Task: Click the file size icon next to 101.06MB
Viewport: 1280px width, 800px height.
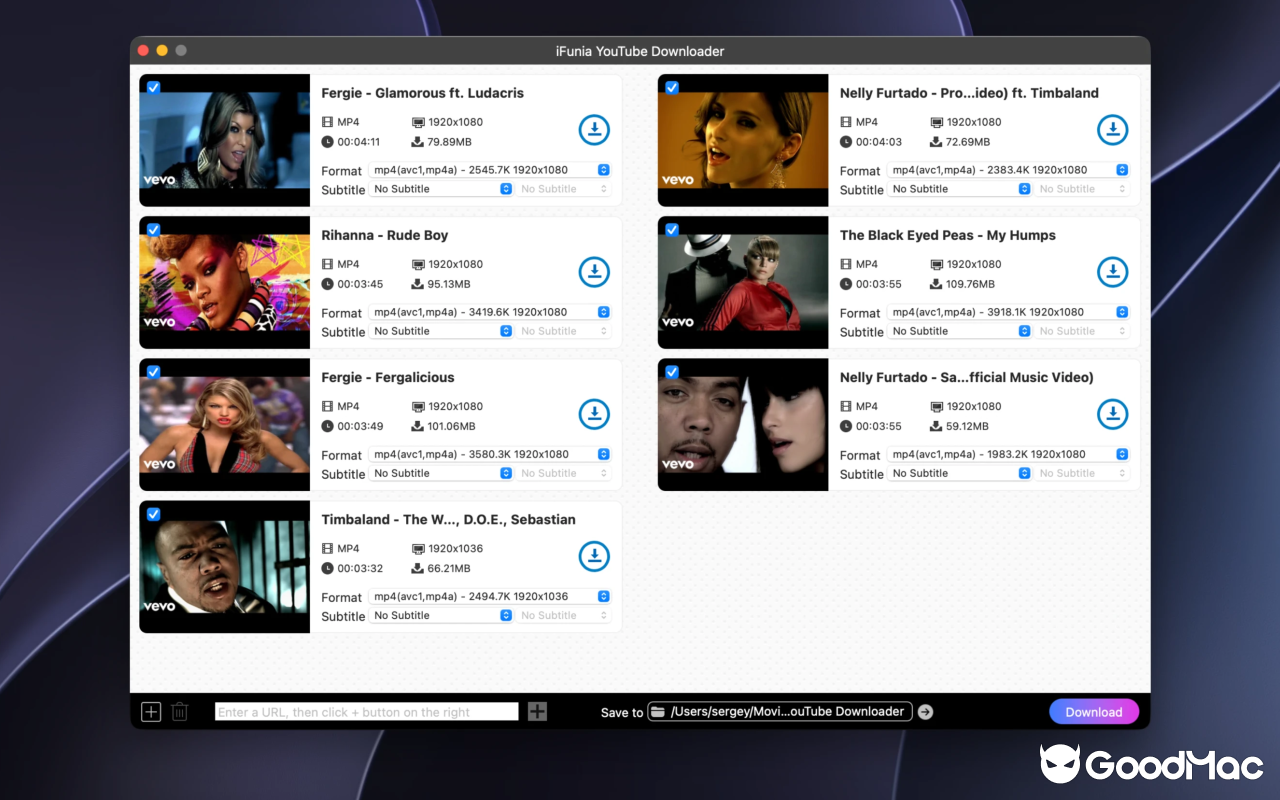Action: point(418,426)
